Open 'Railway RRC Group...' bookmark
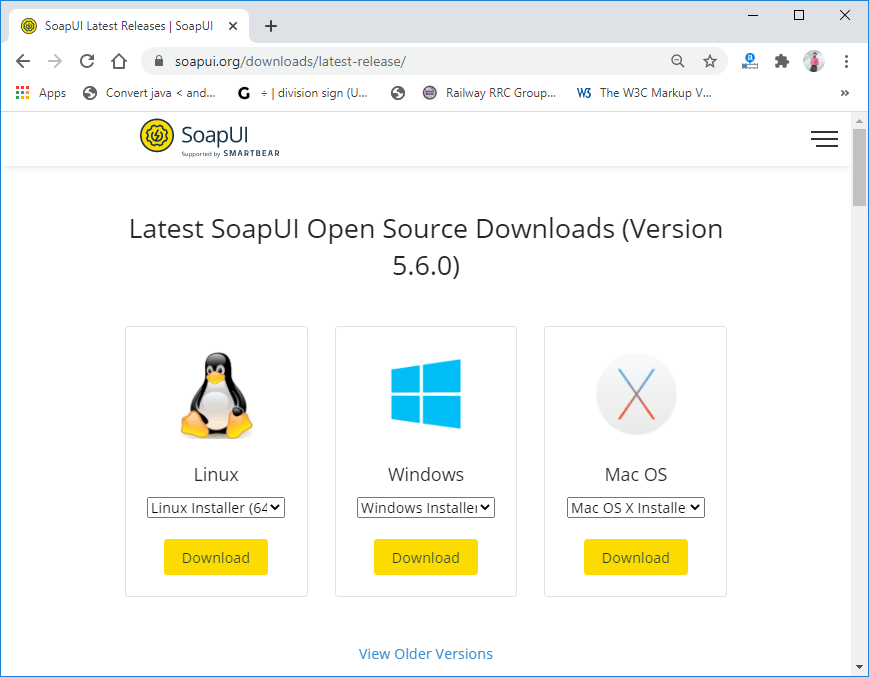Screen dimensions: 869x677 point(489,93)
